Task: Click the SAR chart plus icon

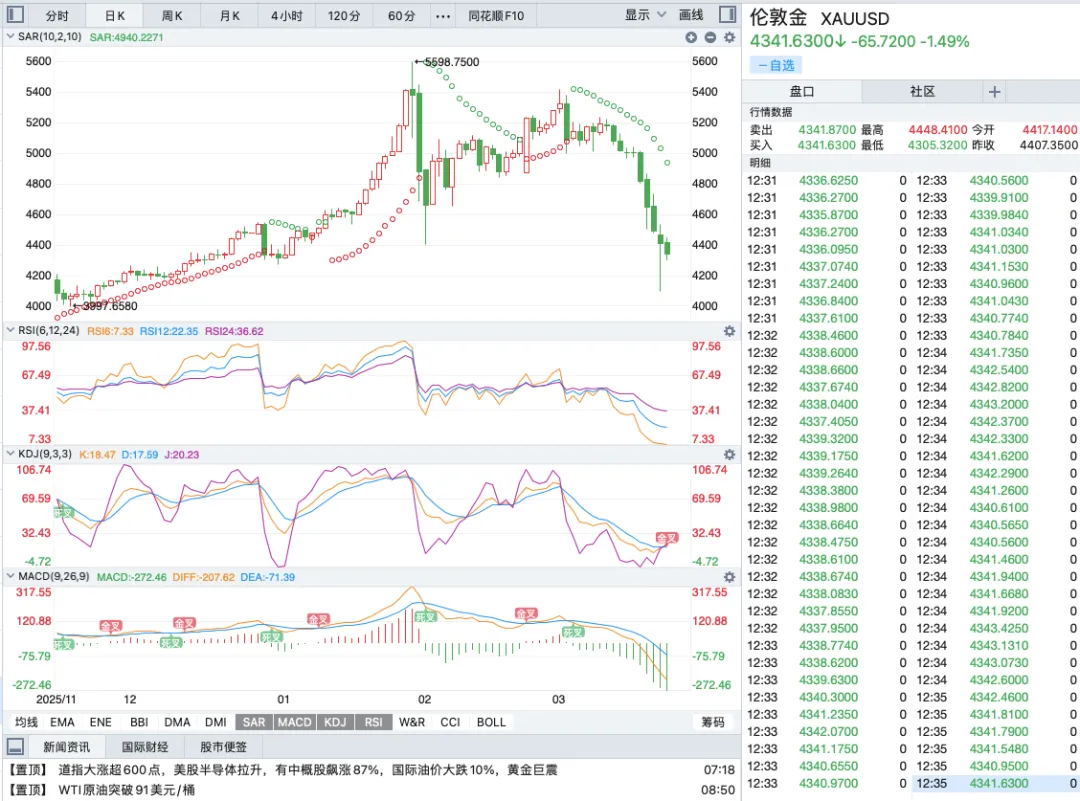Action: (x=691, y=37)
